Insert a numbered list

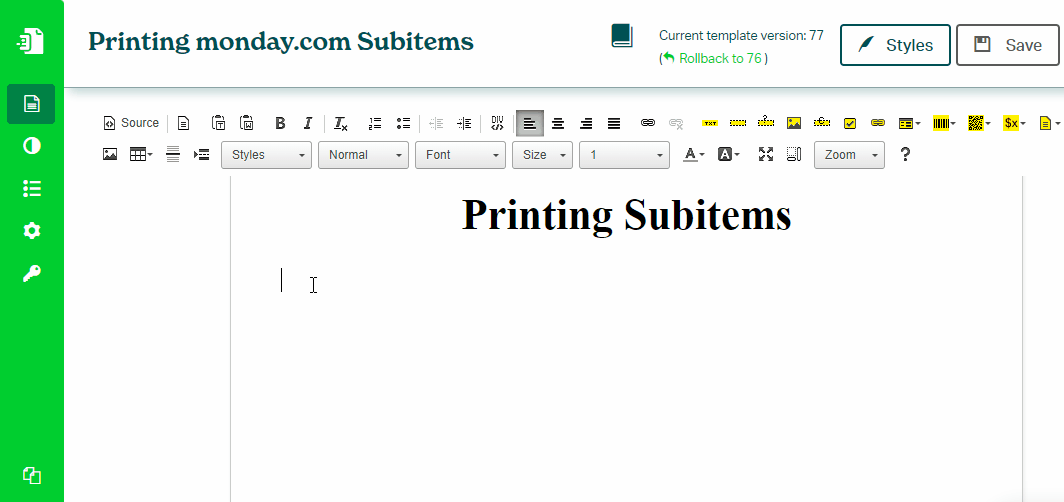click(375, 123)
